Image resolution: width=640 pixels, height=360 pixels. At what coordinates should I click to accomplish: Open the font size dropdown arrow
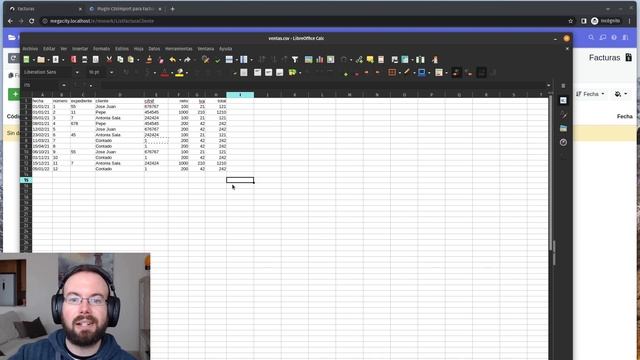tap(111, 72)
